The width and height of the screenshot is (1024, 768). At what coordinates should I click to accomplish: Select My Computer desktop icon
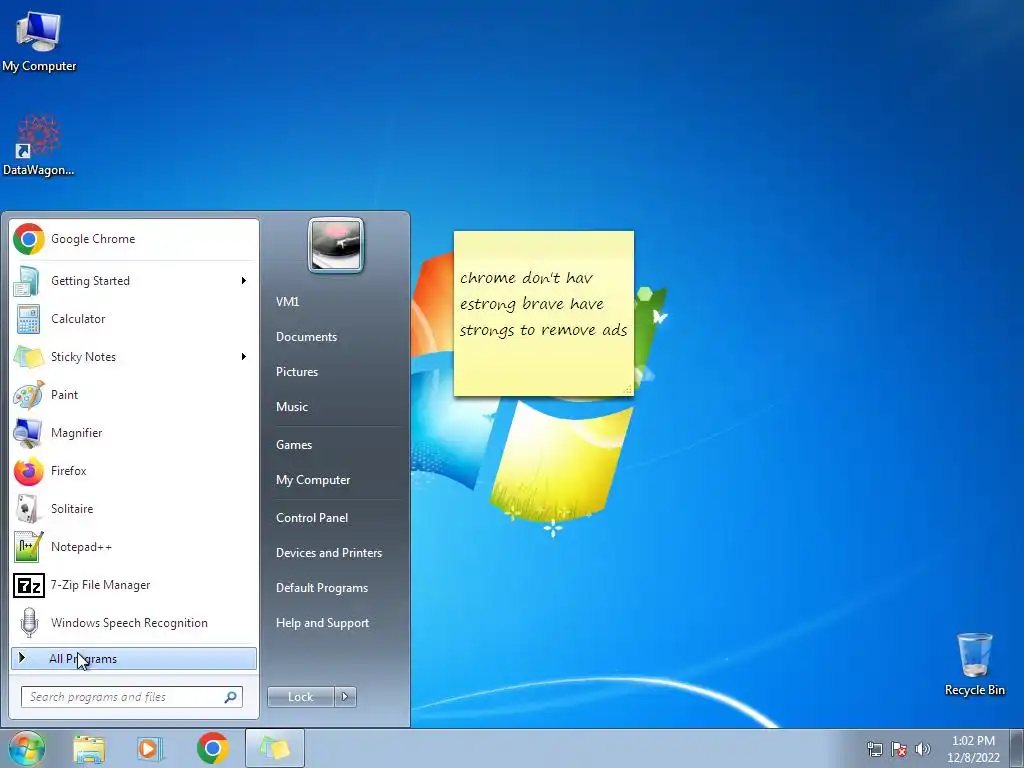coord(39,42)
